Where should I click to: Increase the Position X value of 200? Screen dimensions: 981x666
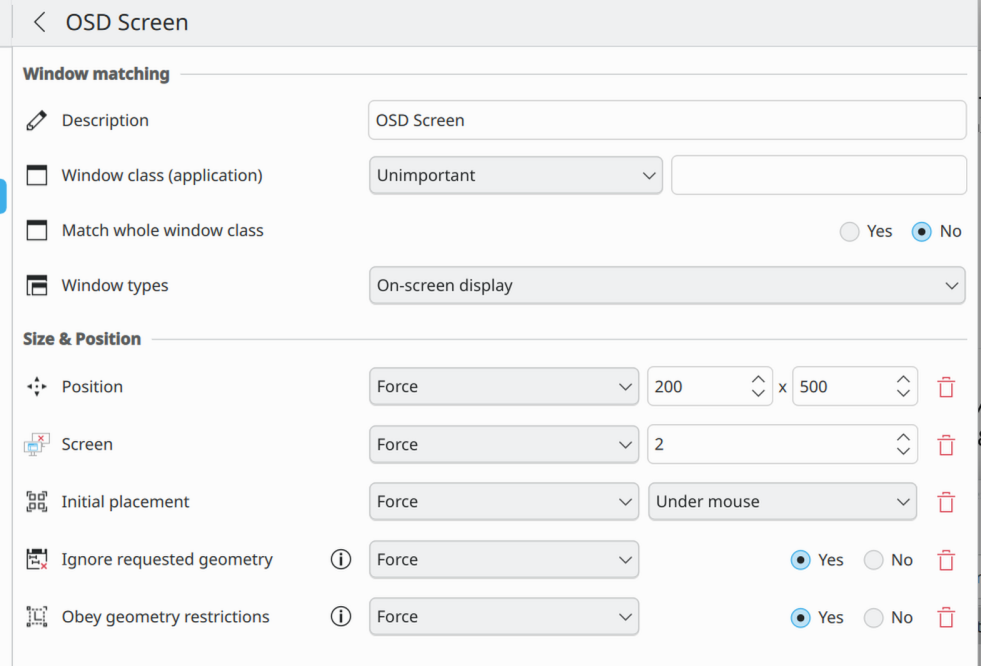pyautogui.click(x=758, y=380)
